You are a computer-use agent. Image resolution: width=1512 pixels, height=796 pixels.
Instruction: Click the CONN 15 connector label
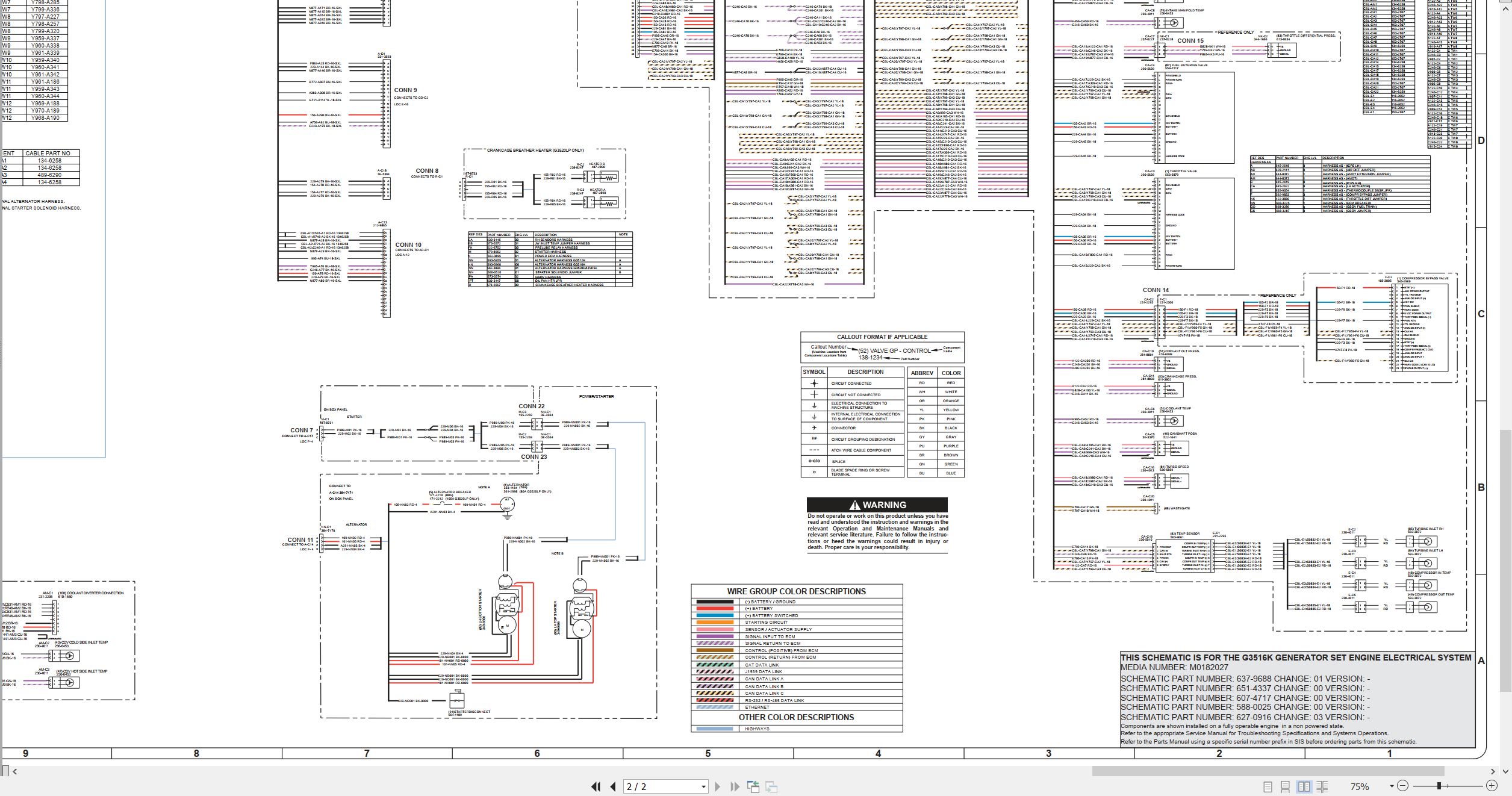point(1190,41)
